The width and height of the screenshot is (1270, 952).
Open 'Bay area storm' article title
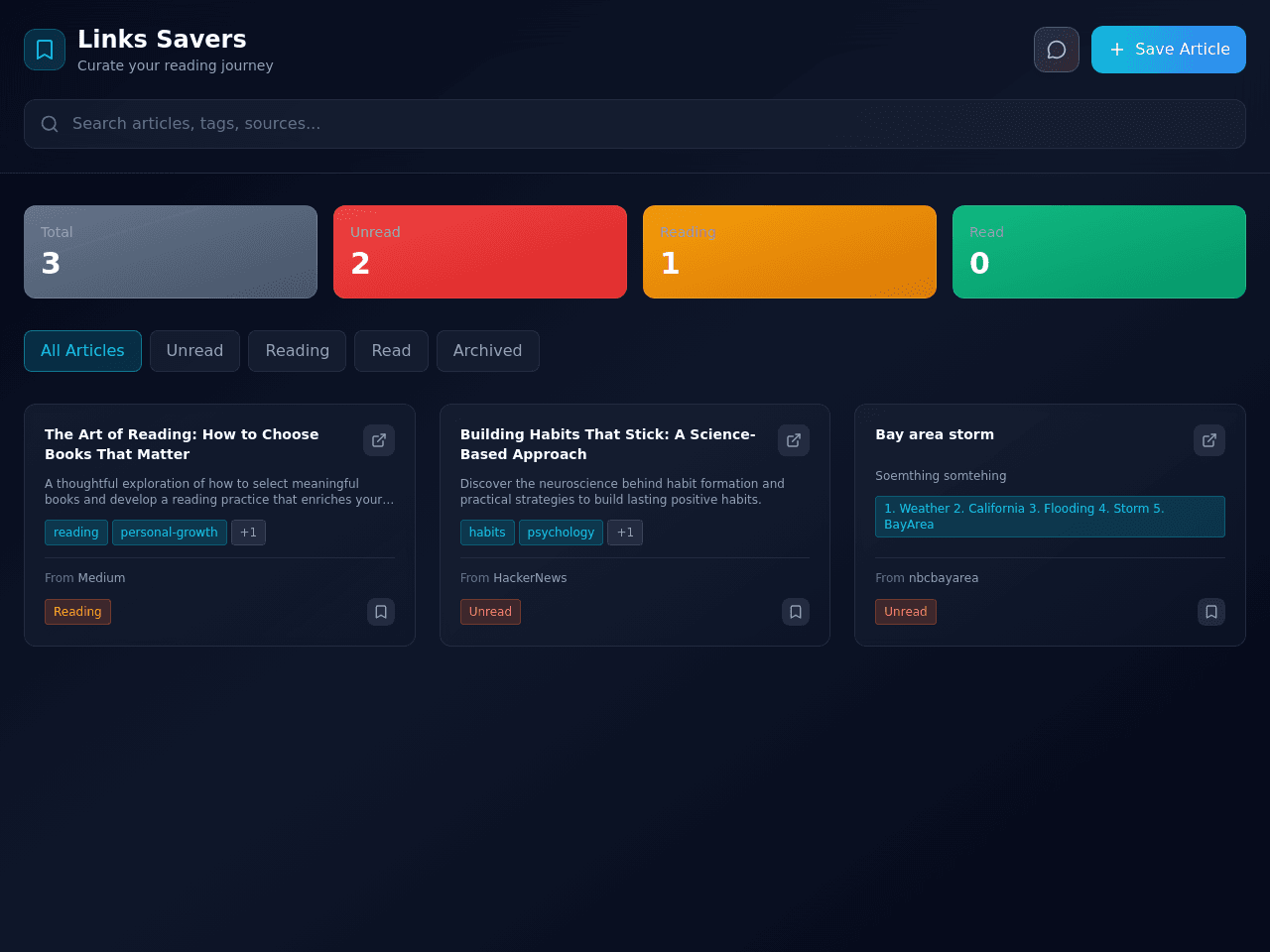935,434
